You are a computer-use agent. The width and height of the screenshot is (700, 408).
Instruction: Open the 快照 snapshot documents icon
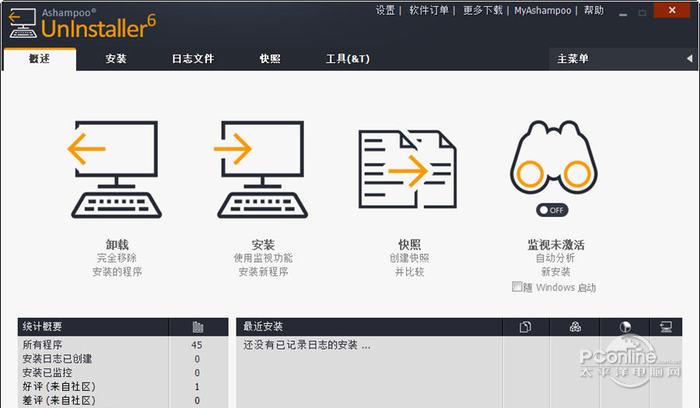(407, 169)
